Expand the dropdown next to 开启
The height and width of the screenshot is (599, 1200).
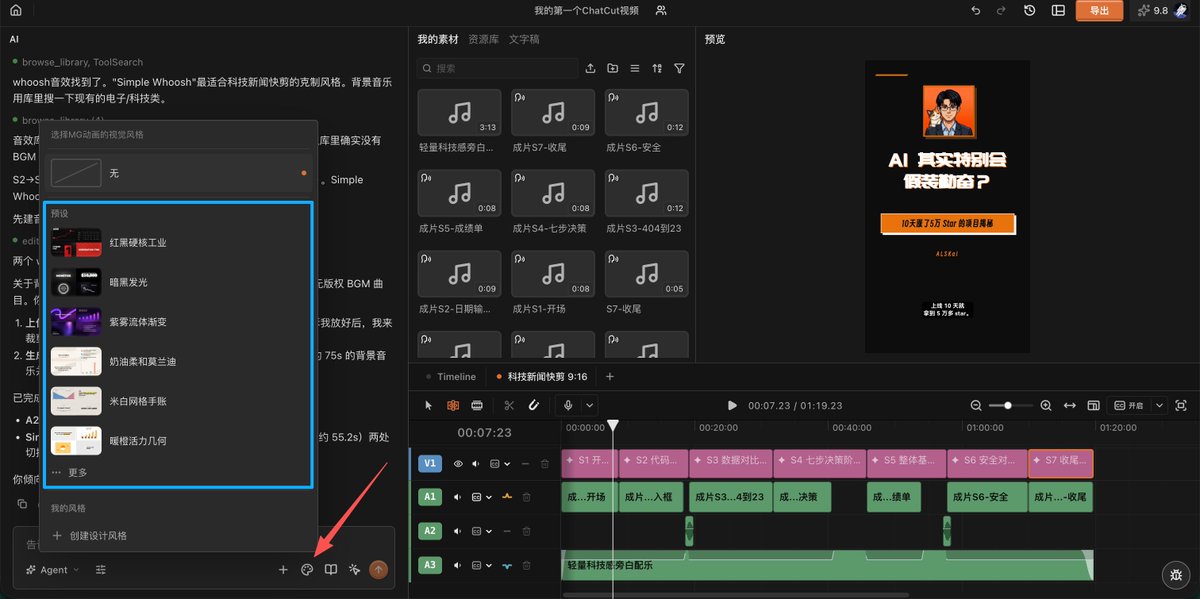click(1159, 405)
